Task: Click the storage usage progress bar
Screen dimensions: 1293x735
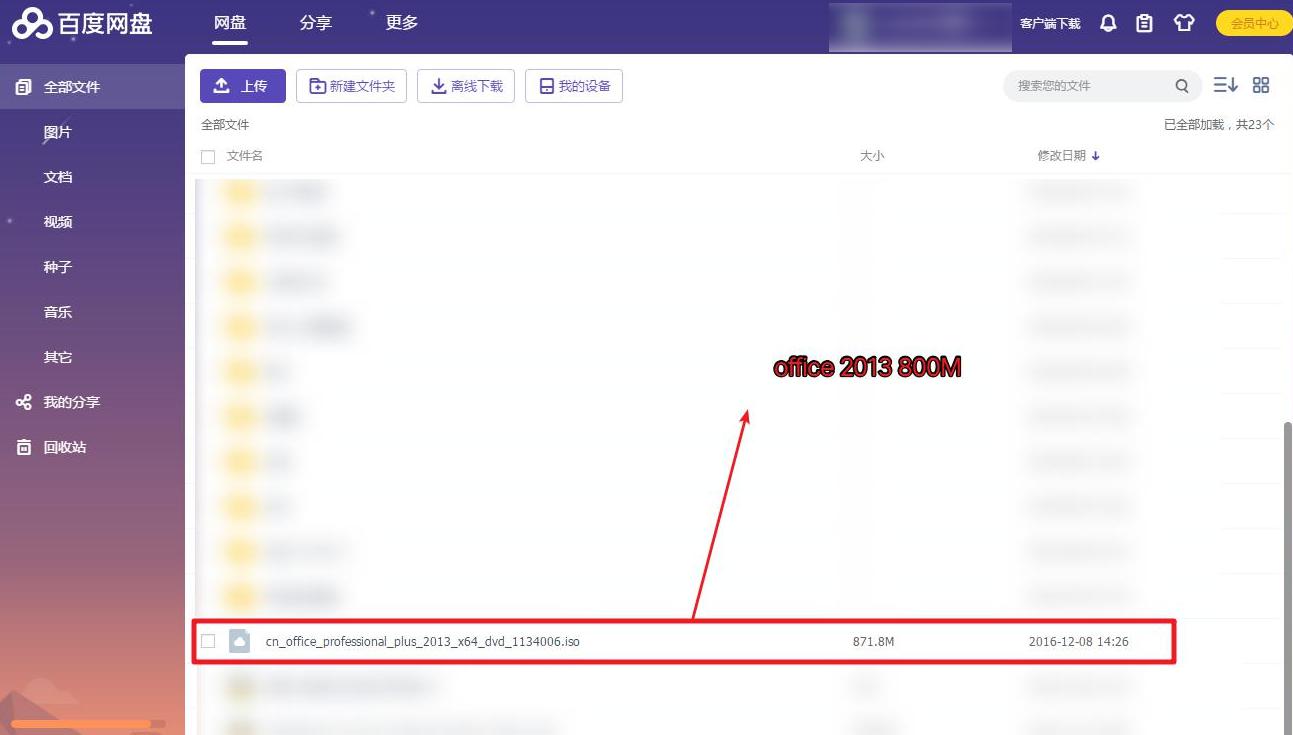Action: point(88,723)
